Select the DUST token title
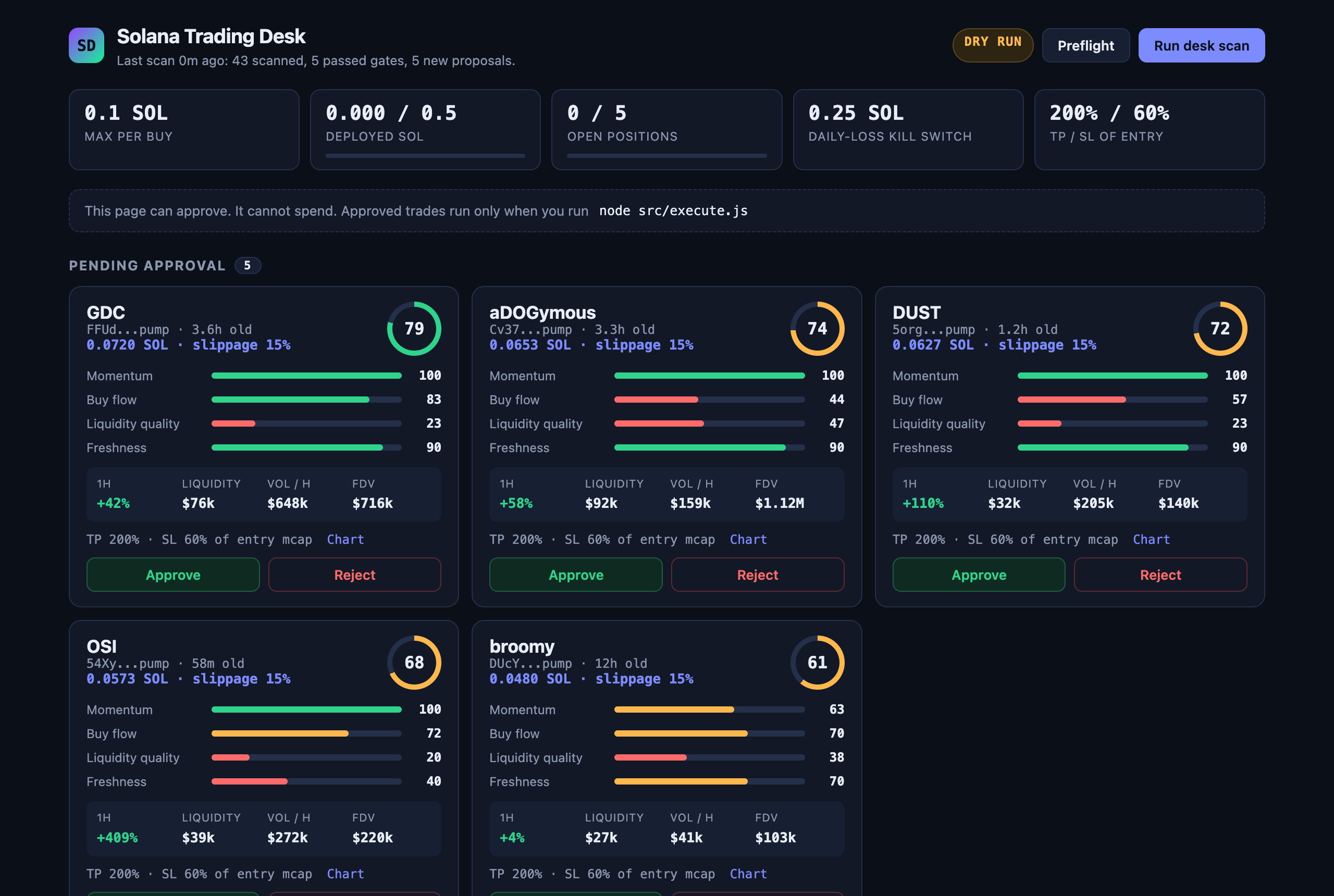 click(x=916, y=313)
